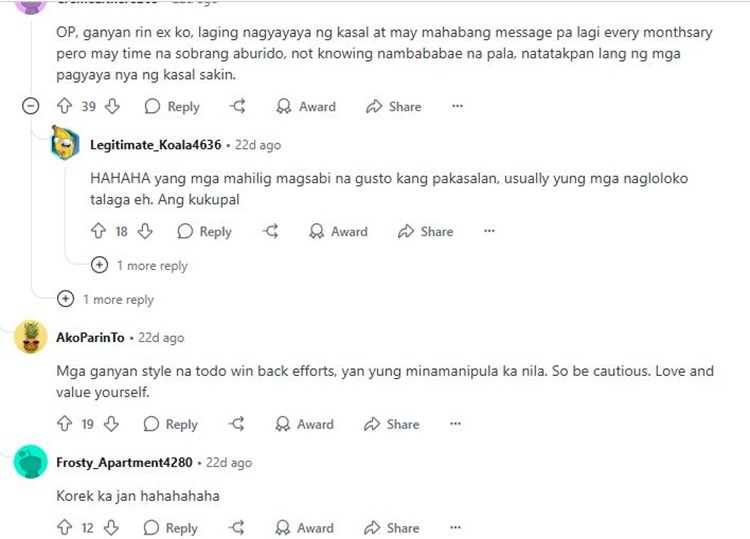
Task: Upvote Legitimate_Koala4636's comment
Action: pyautogui.click(x=99, y=231)
